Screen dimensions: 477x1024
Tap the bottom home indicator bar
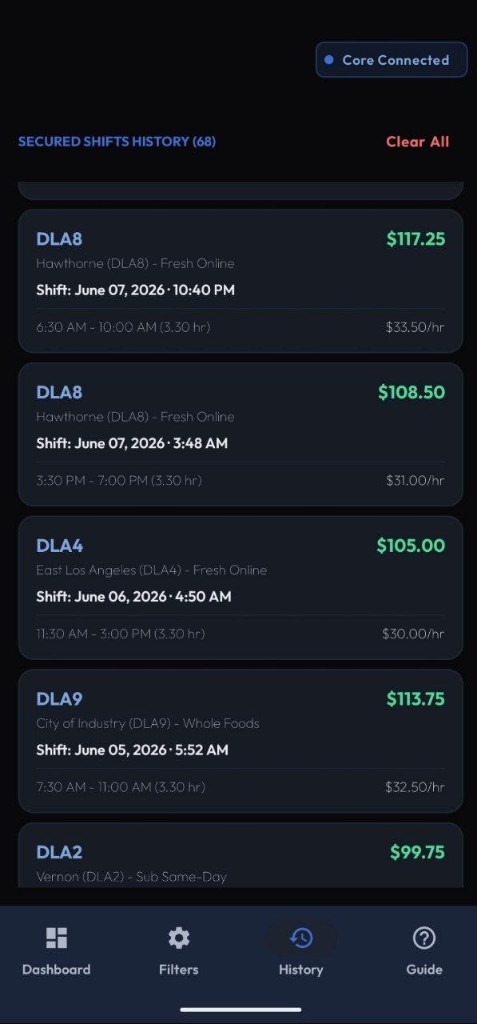click(x=240, y=1010)
